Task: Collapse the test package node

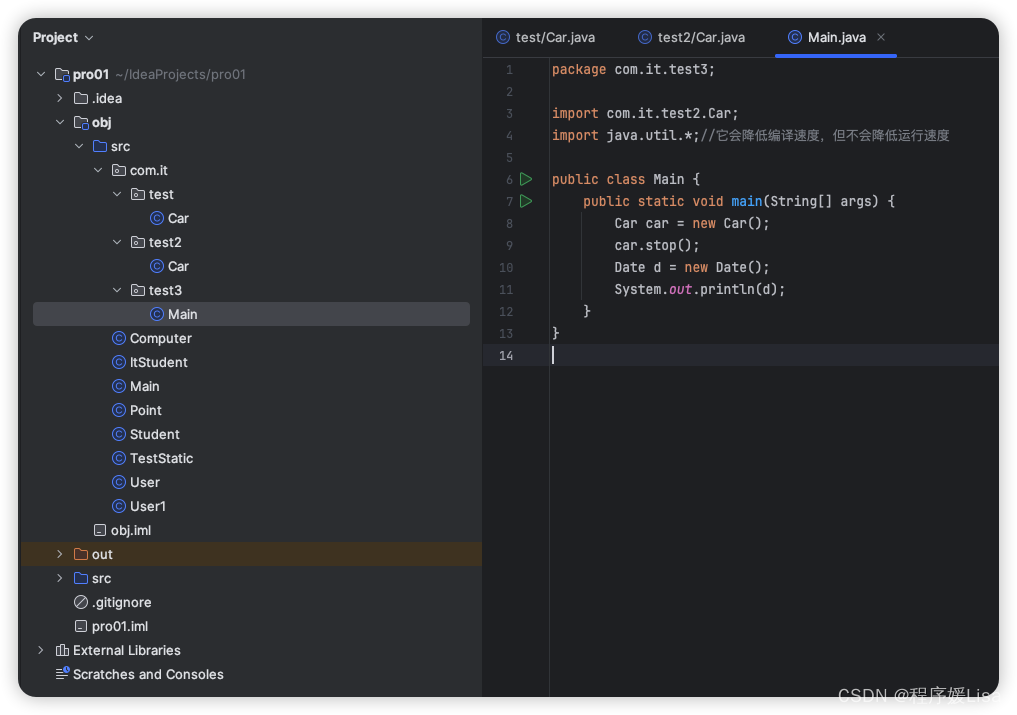Action: tap(117, 194)
